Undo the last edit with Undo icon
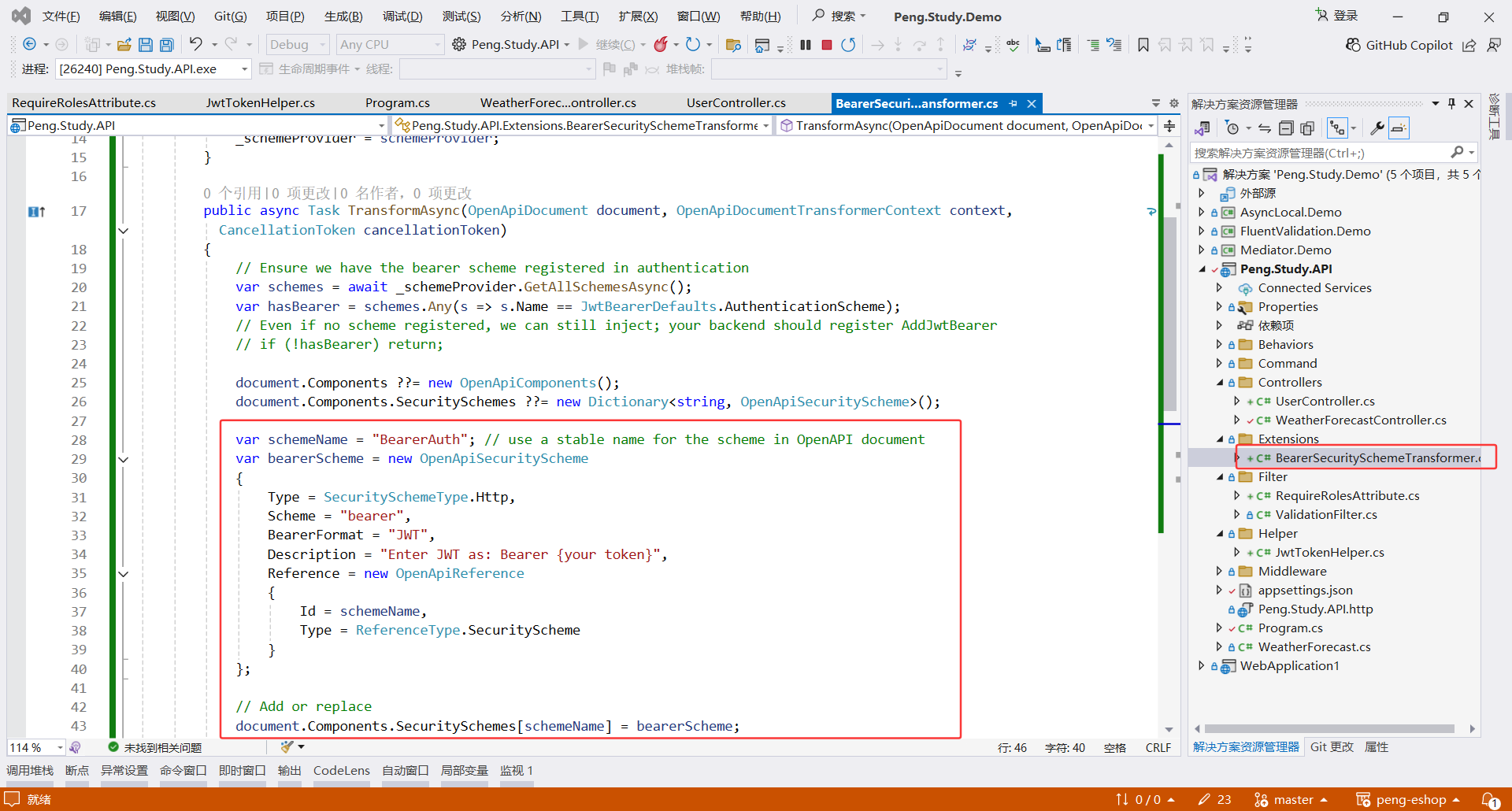This screenshot has width=1512, height=811. pos(196,44)
